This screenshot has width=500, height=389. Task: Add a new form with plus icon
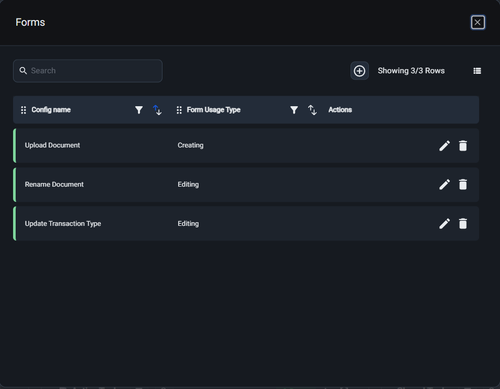pos(359,71)
